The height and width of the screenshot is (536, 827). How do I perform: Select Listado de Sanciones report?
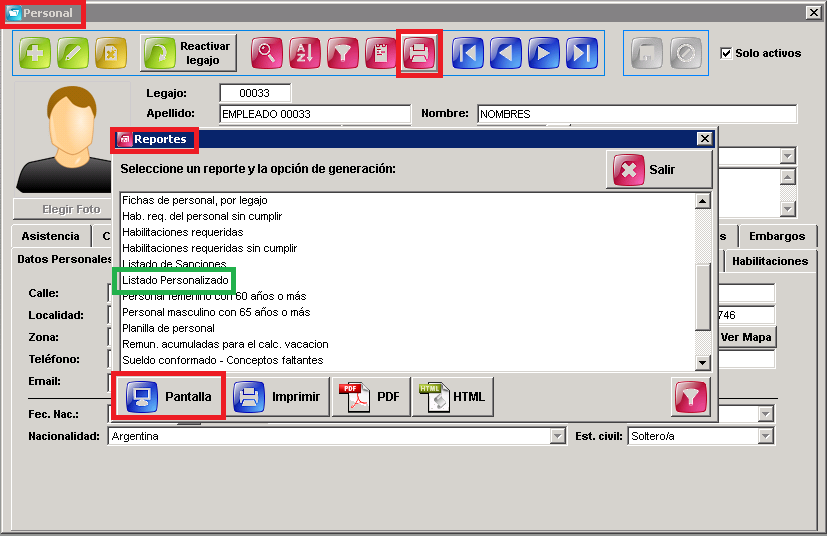(x=174, y=264)
